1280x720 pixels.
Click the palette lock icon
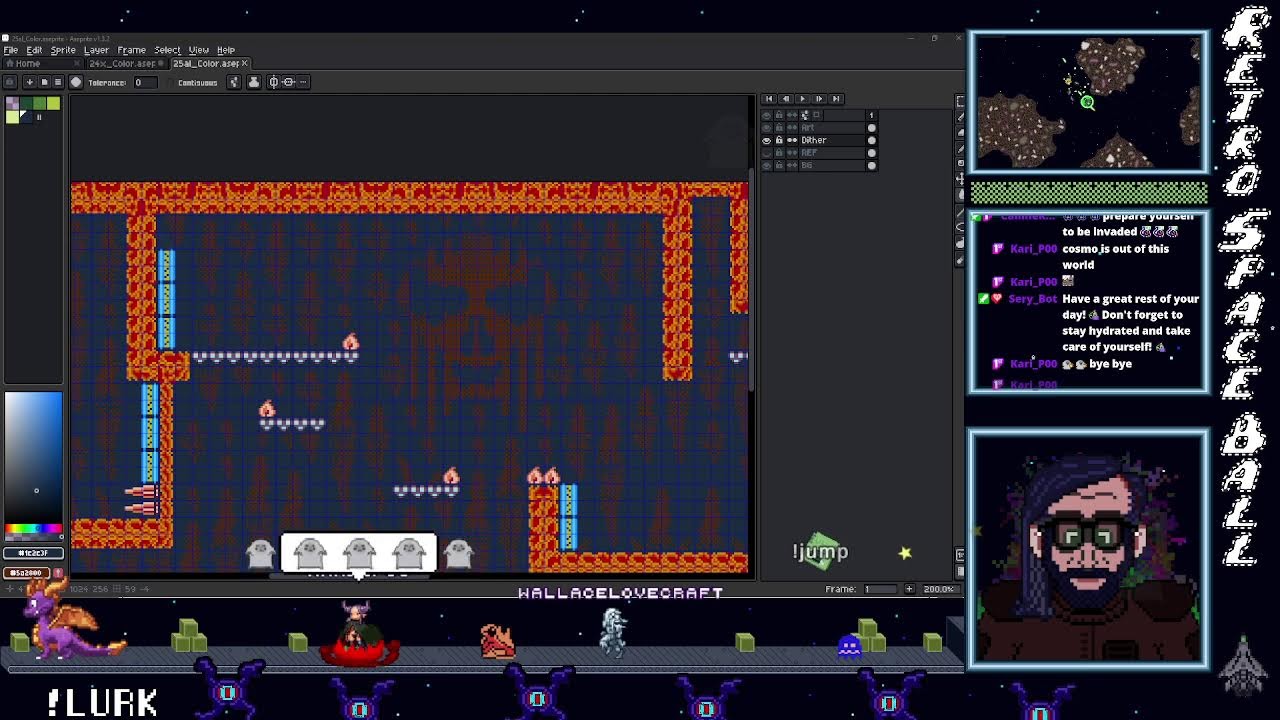[x=9, y=82]
